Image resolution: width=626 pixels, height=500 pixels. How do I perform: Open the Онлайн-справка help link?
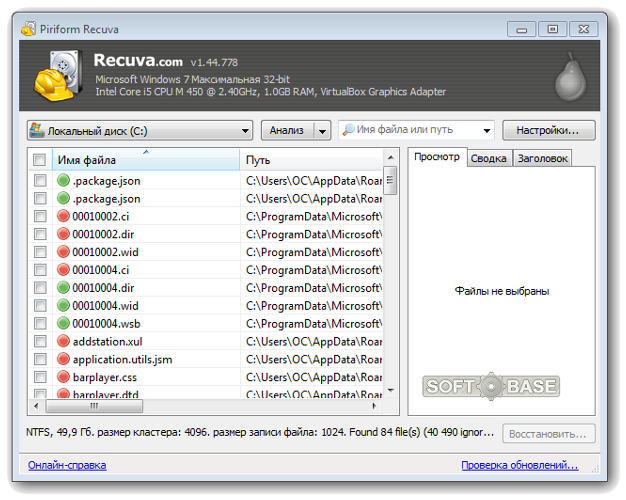pos(67,465)
